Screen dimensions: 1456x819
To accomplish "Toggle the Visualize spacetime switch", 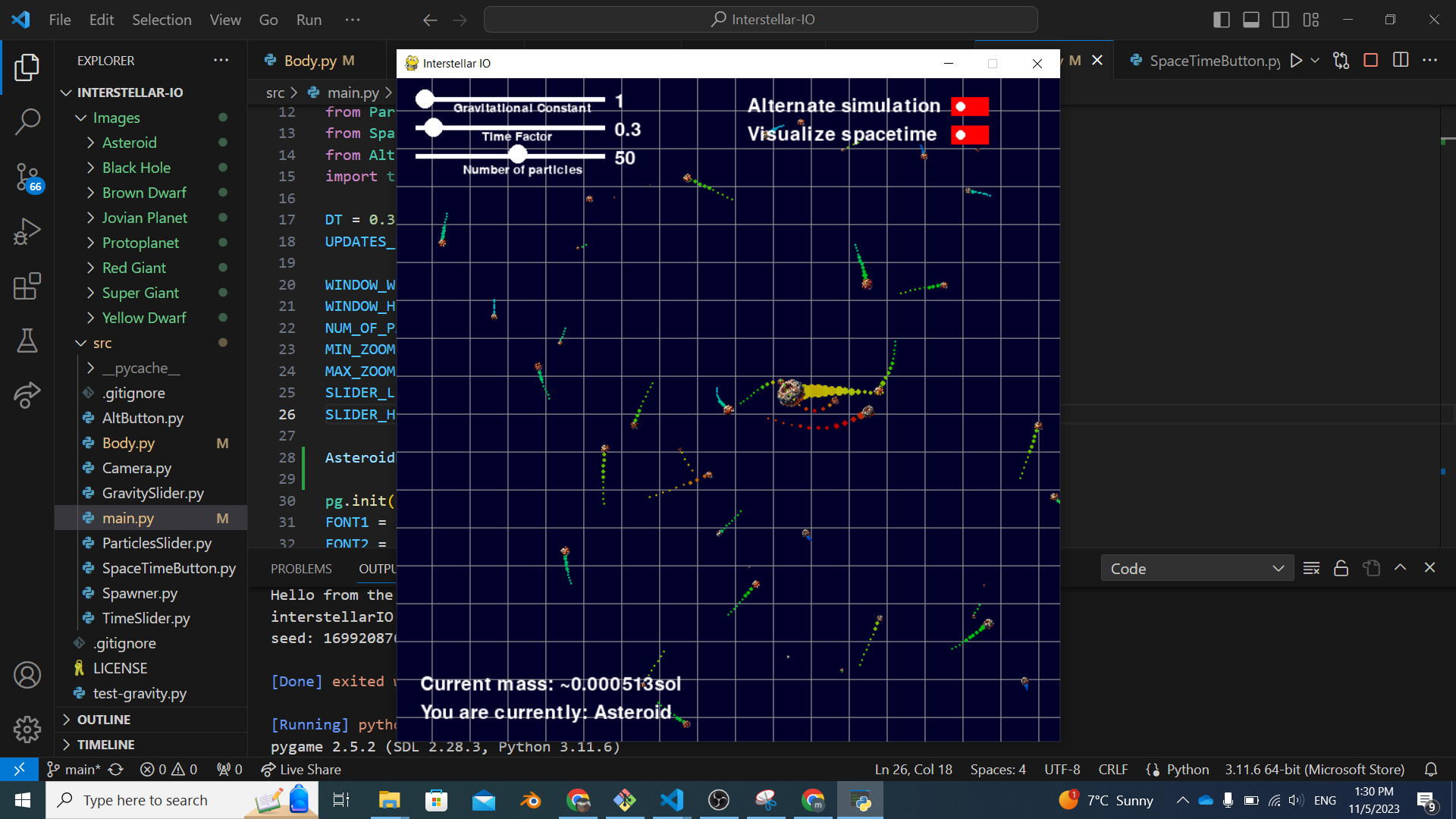I will point(969,135).
